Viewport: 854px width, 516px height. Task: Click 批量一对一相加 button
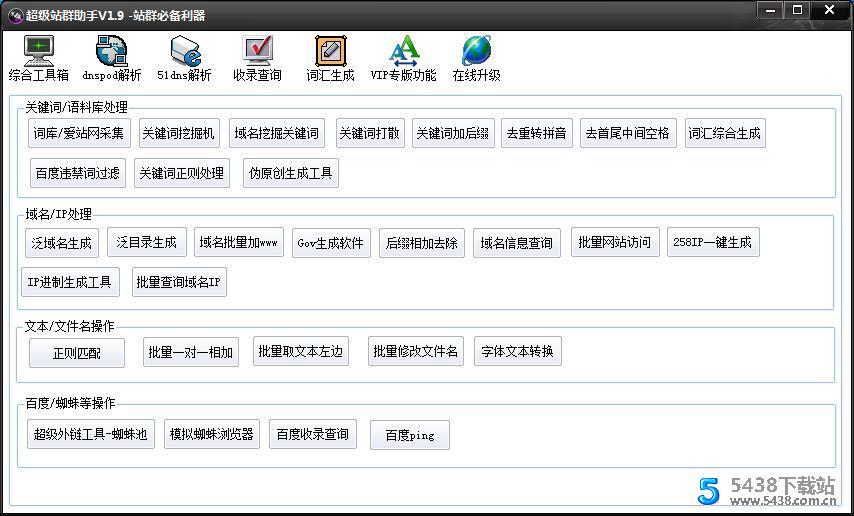191,352
